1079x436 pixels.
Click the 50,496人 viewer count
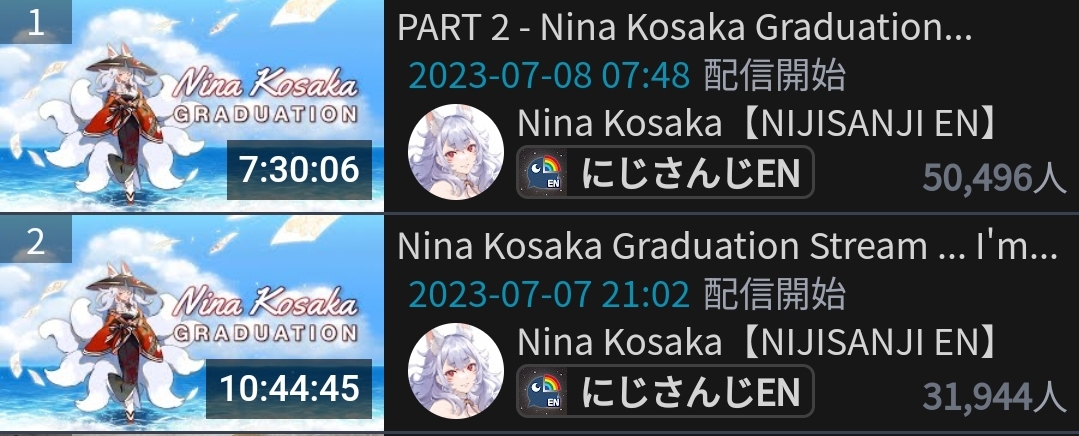[994, 177]
